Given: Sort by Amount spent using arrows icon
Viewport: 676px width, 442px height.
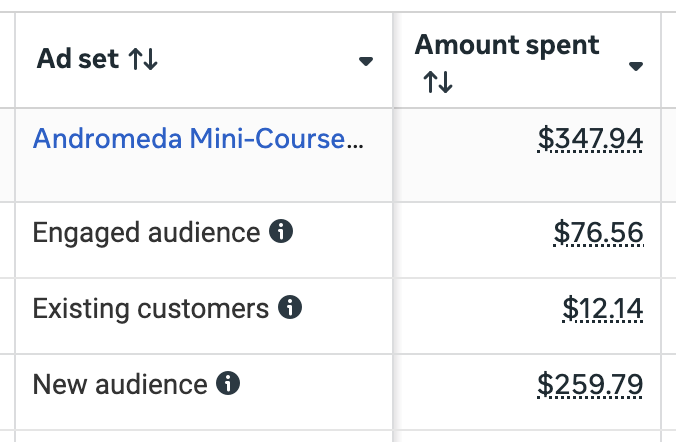Looking at the screenshot, I should (x=438, y=83).
